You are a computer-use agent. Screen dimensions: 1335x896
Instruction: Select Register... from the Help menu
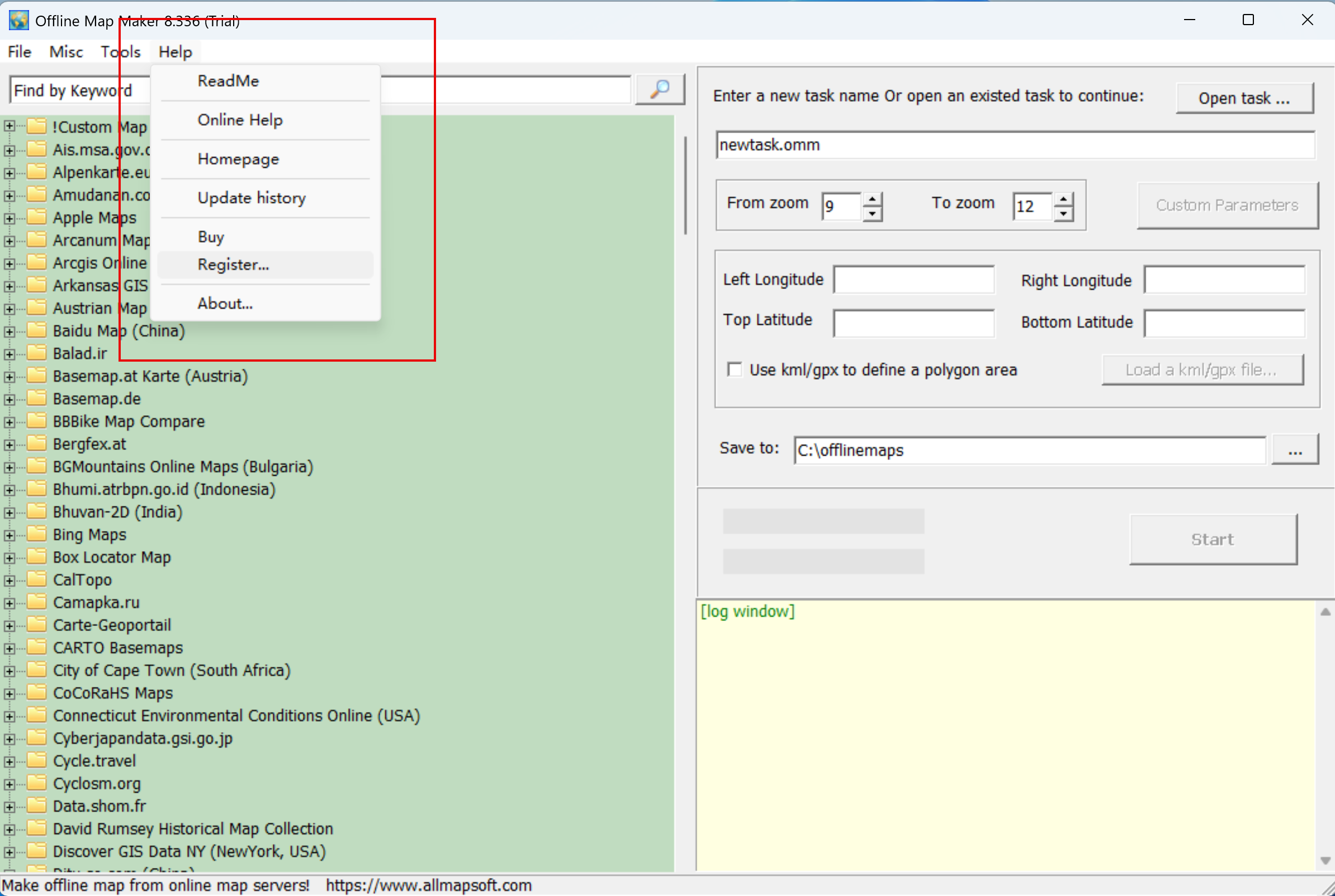233,264
